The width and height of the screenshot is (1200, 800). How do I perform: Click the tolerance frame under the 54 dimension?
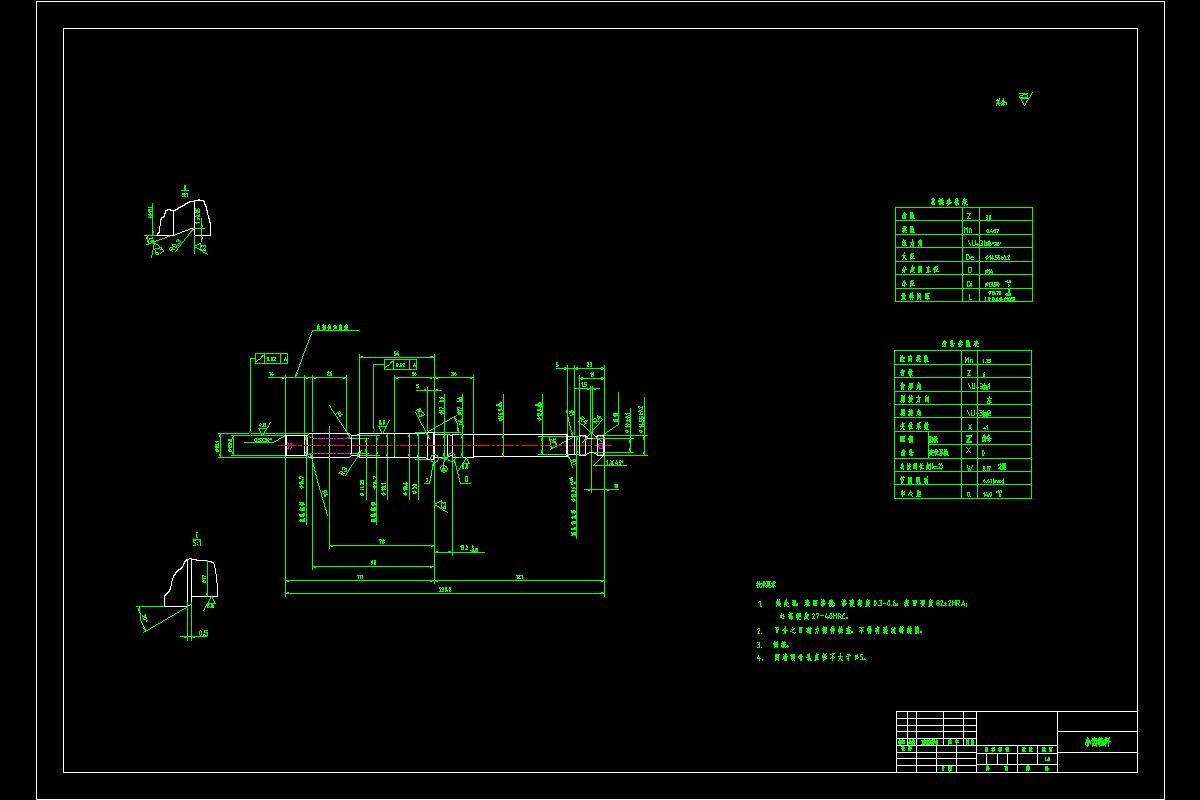click(401, 365)
